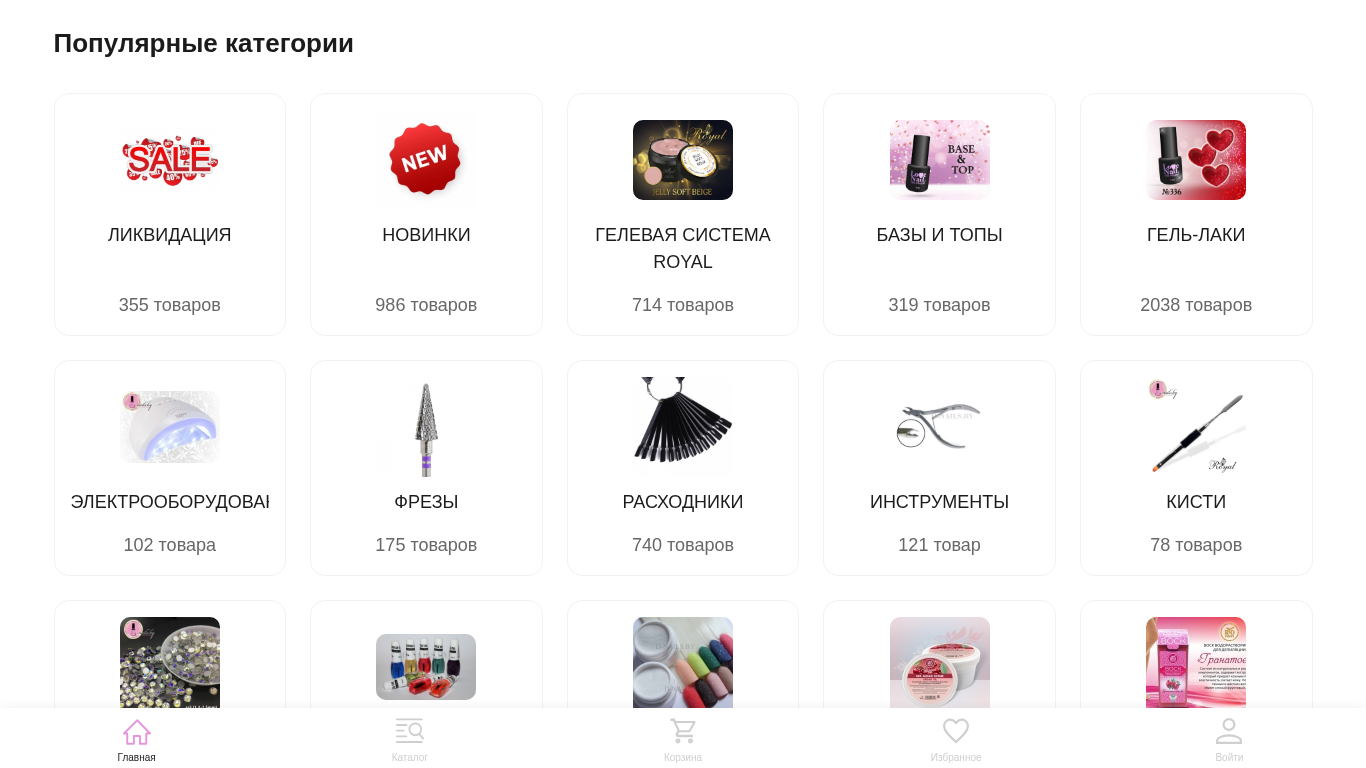This screenshot has width=1366, height=768.
Task: Open the ЛИКВИДАЦИЯ category title
Action: pyautogui.click(x=170, y=235)
